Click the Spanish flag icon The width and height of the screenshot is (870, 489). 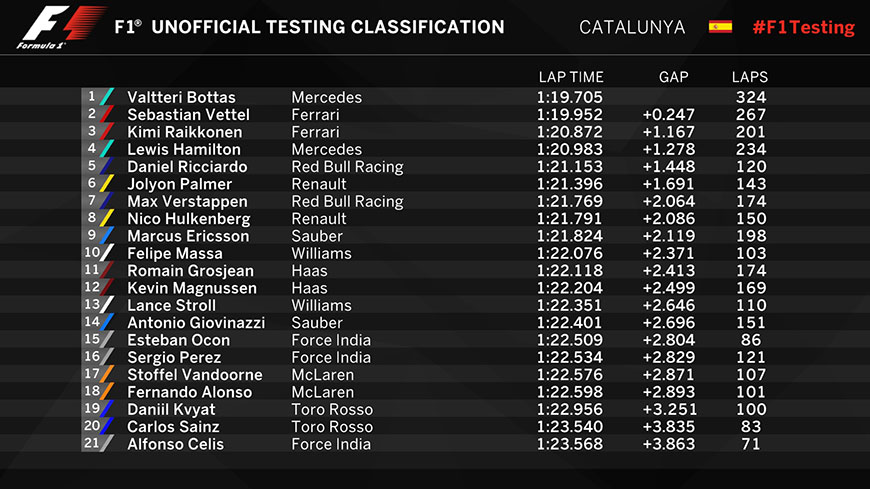(720, 27)
